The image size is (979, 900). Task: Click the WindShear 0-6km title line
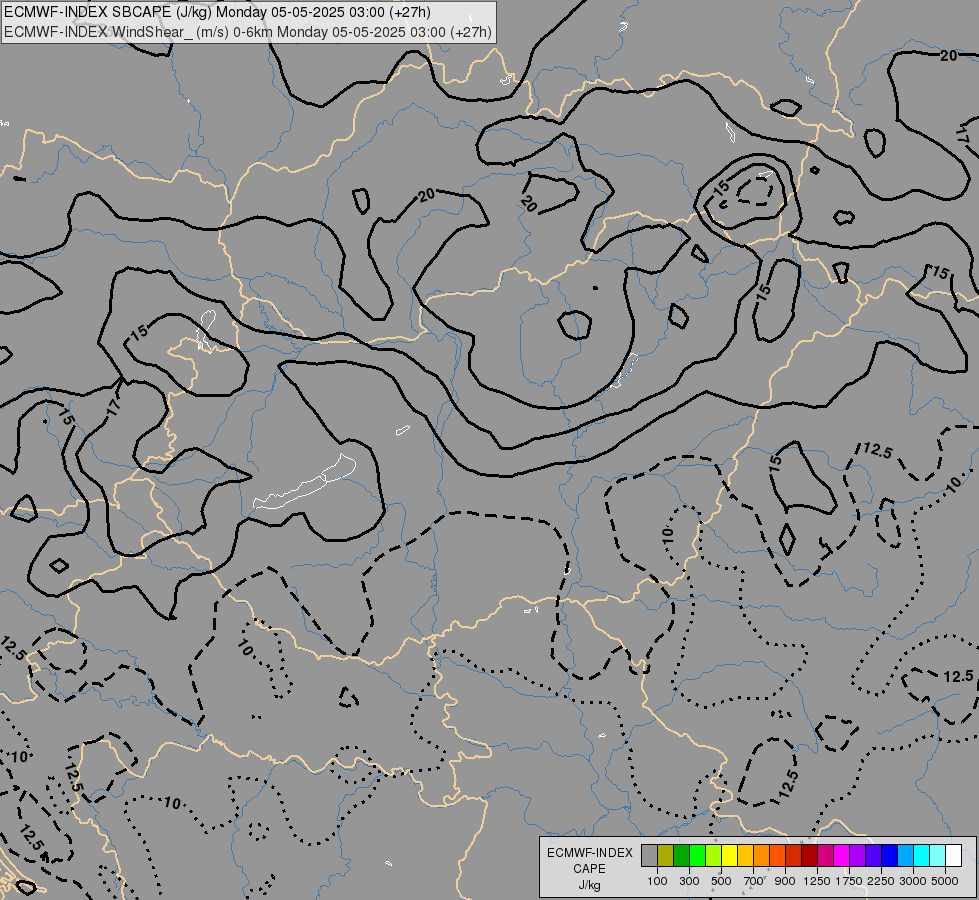248,32
